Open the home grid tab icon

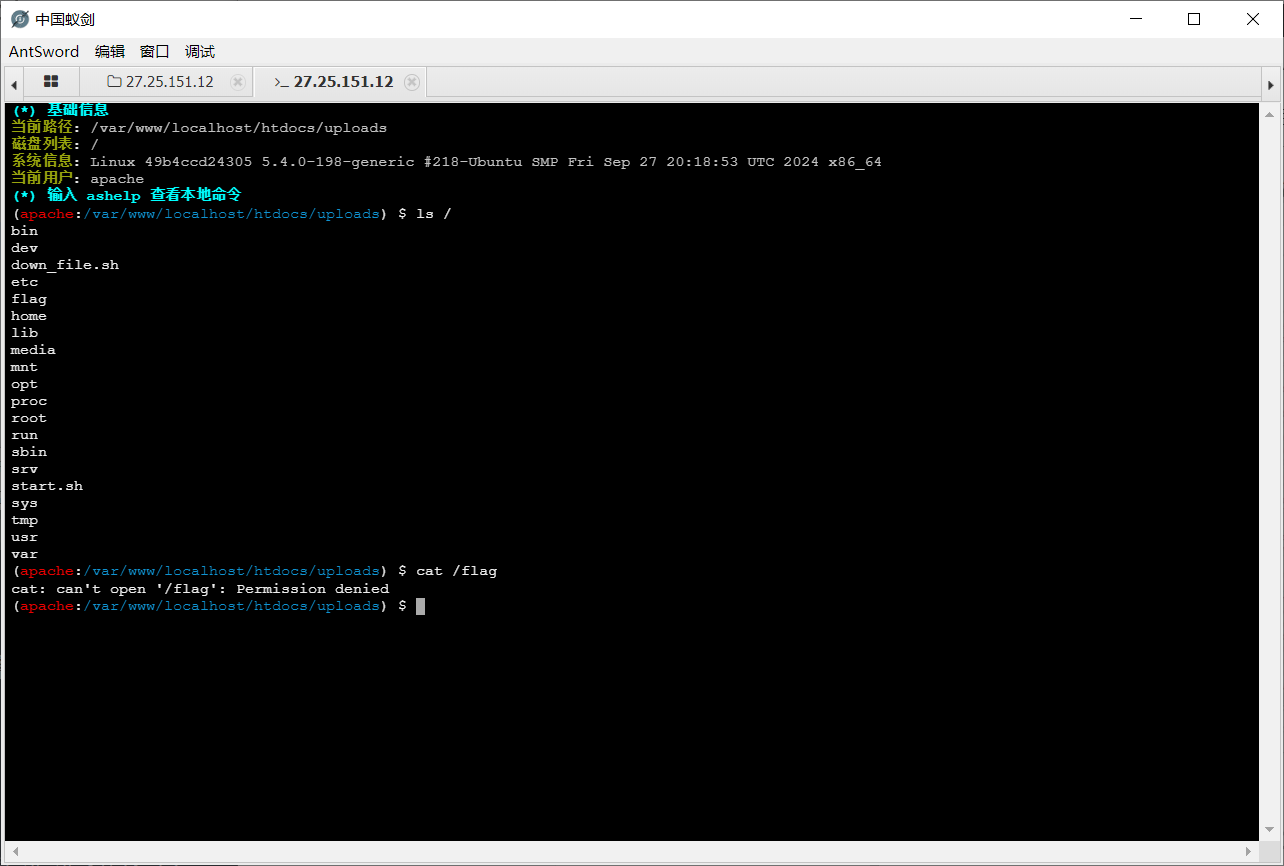pyautogui.click(x=51, y=82)
